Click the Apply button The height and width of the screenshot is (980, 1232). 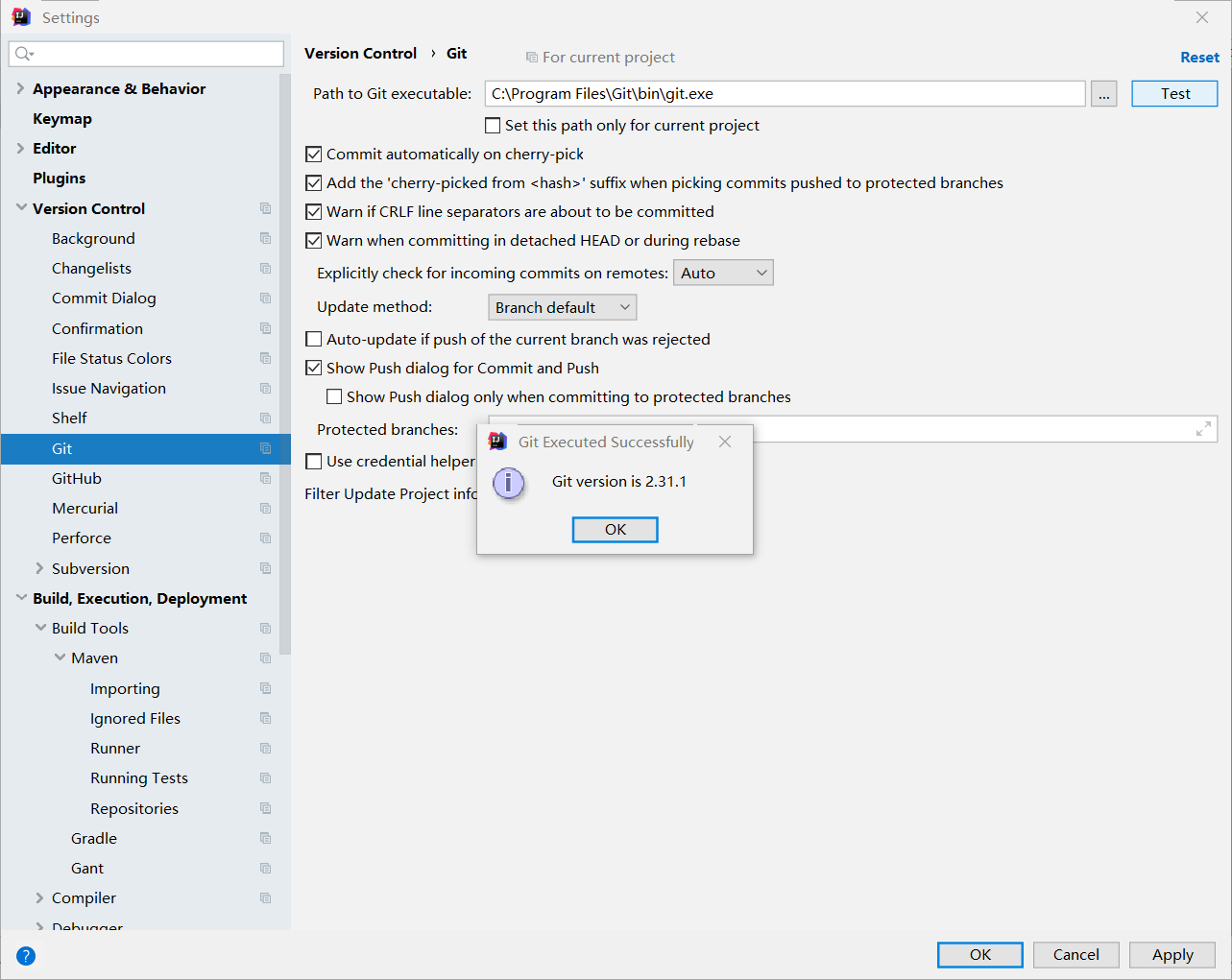(1172, 955)
